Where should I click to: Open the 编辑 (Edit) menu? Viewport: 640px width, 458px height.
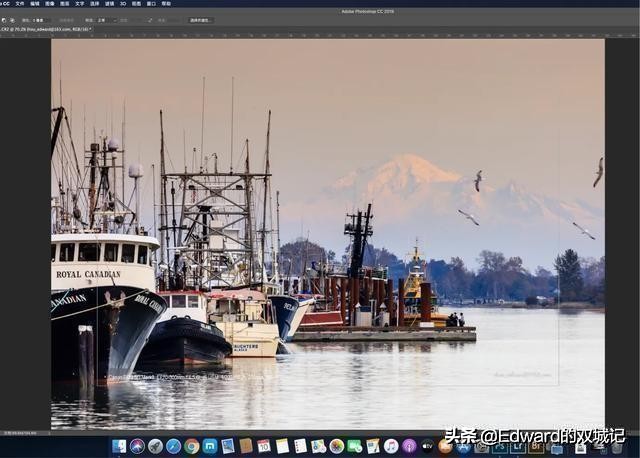(x=35, y=4)
